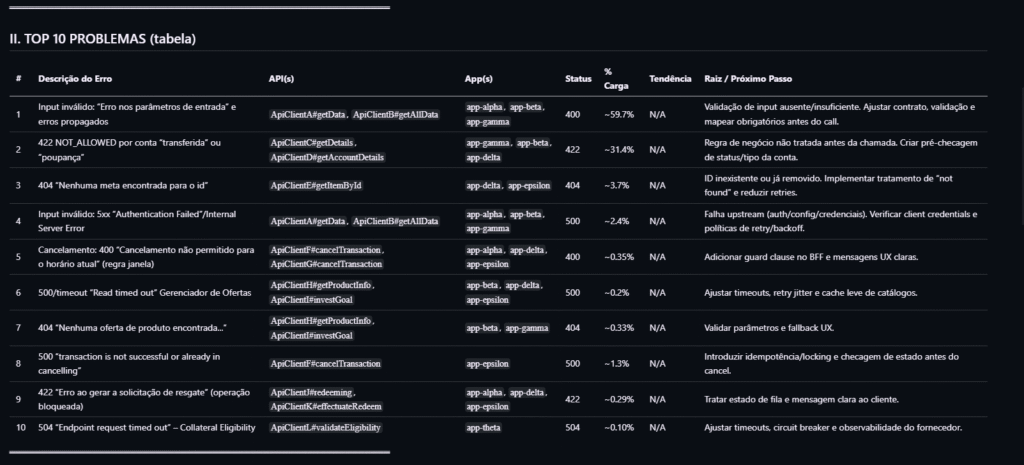Click ApiClientA#getData in row 1
1024x465 pixels.
[308, 114]
